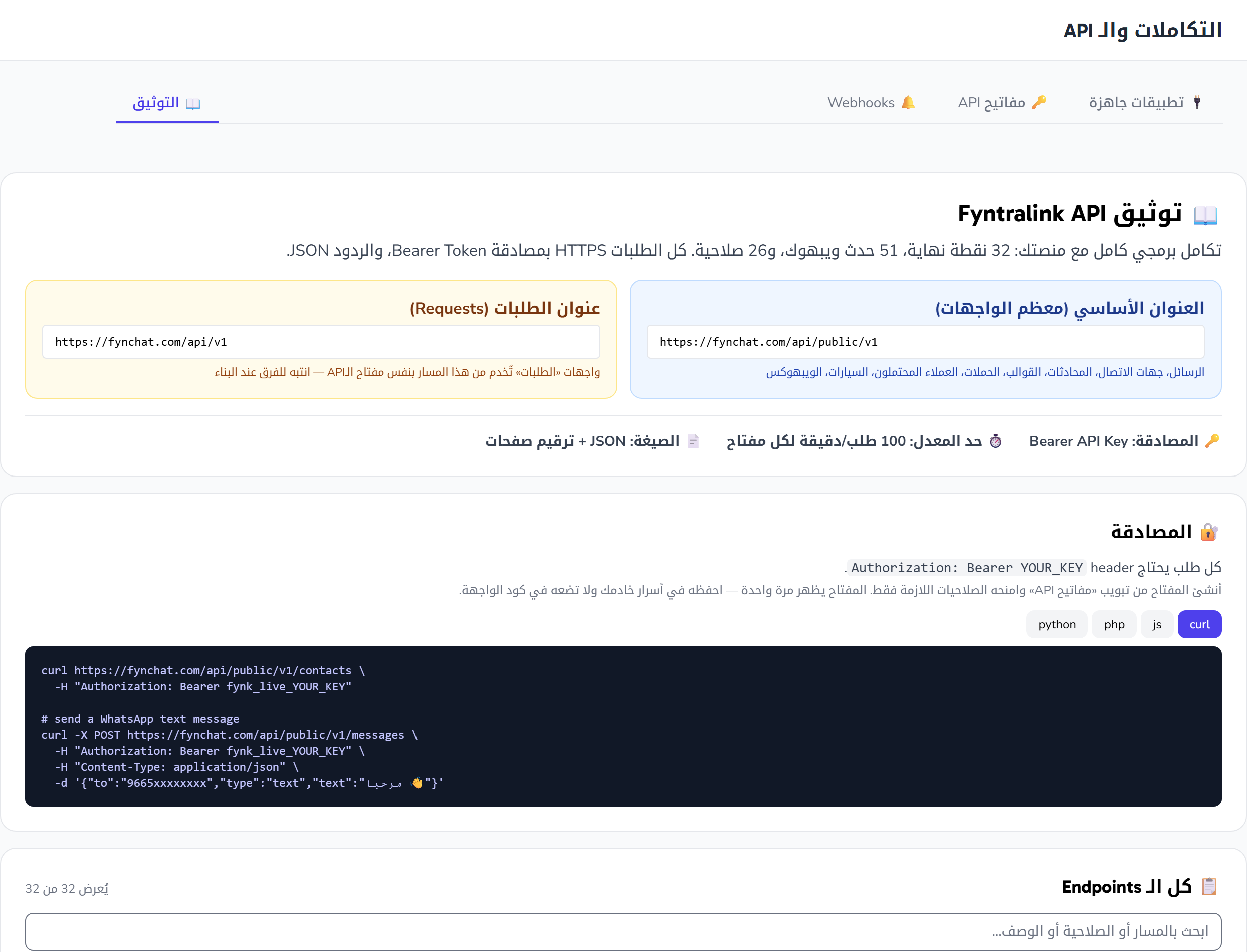This screenshot has width=1247, height=952.
Task: Click the '# send a WhatsApp text message' comment line
Action: [140, 719]
